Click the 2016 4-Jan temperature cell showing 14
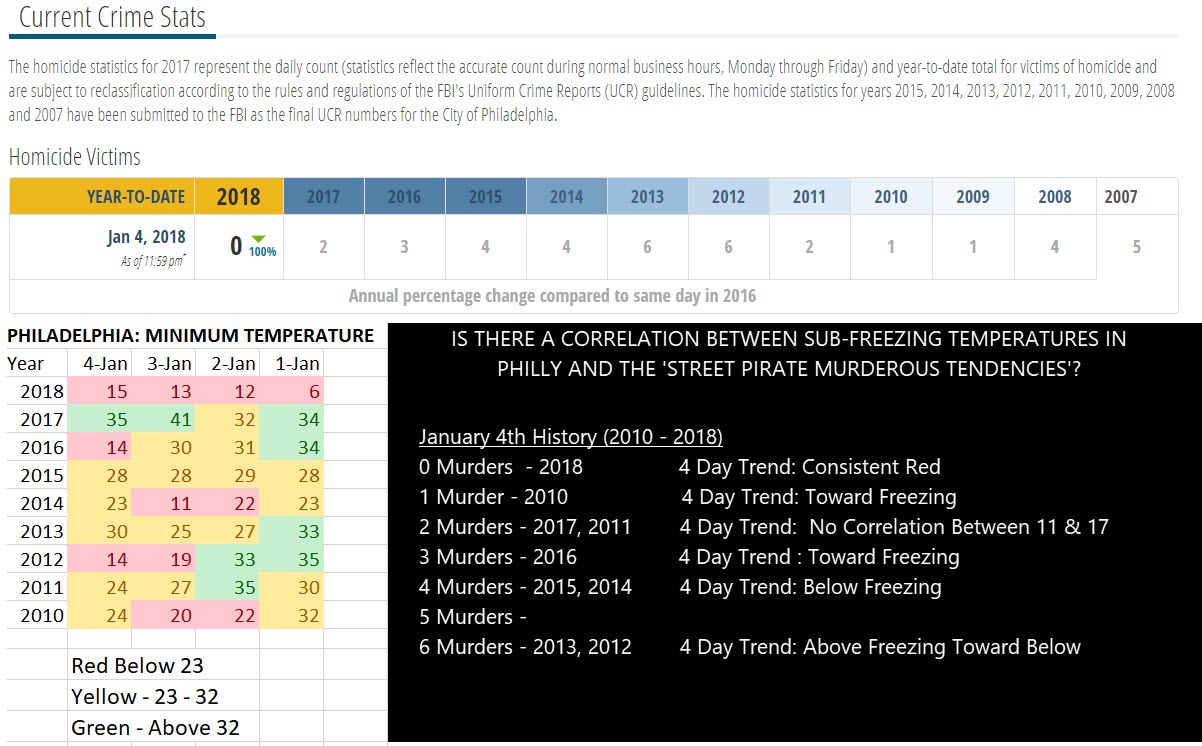The width and height of the screenshot is (1202, 746). pos(100,447)
